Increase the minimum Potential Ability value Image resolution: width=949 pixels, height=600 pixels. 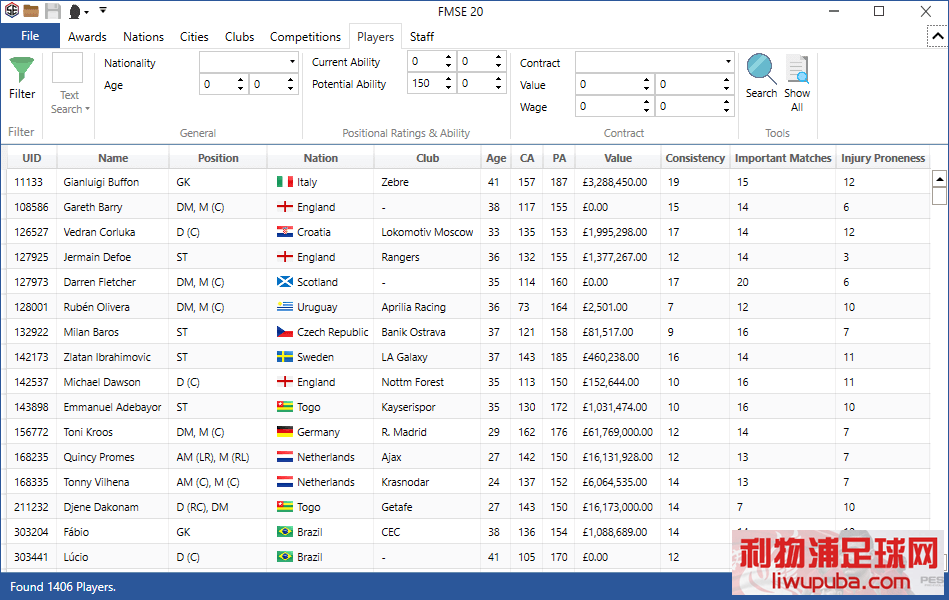tap(448, 79)
